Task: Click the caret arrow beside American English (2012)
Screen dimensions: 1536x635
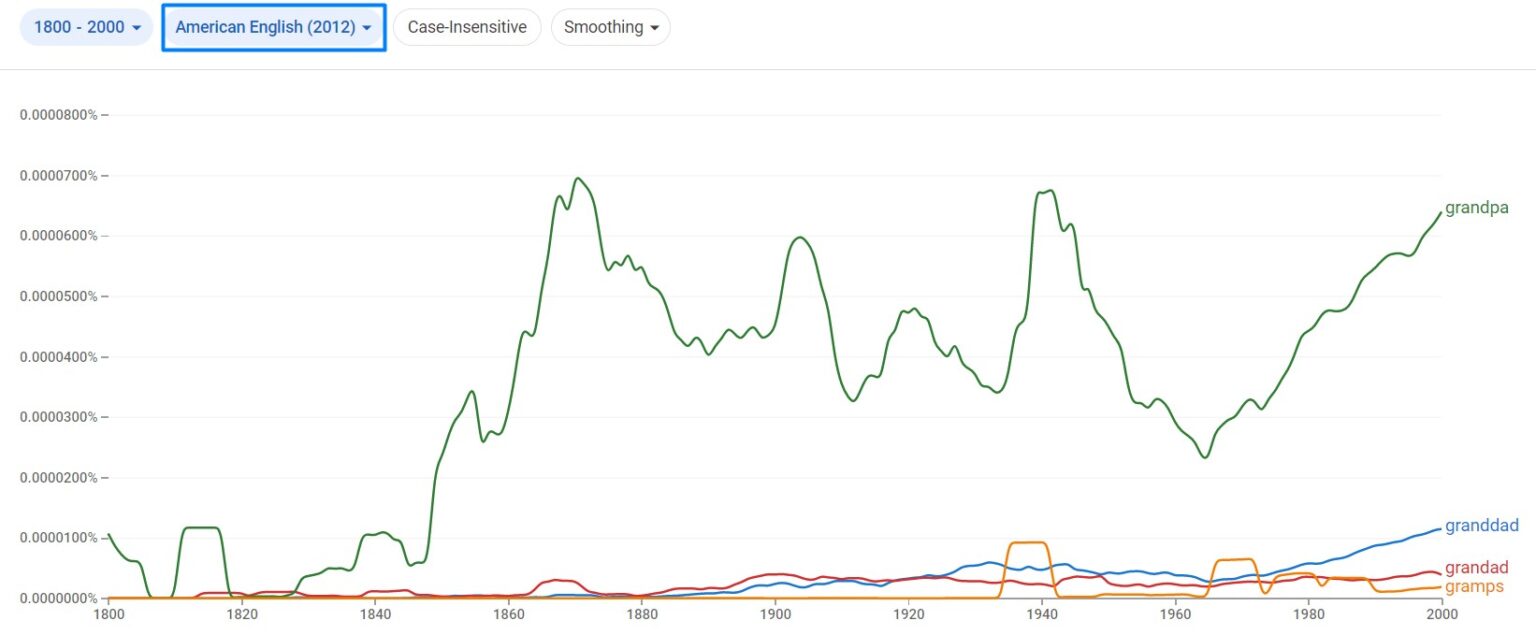Action: pyautogui.click(x=367, y=28)
